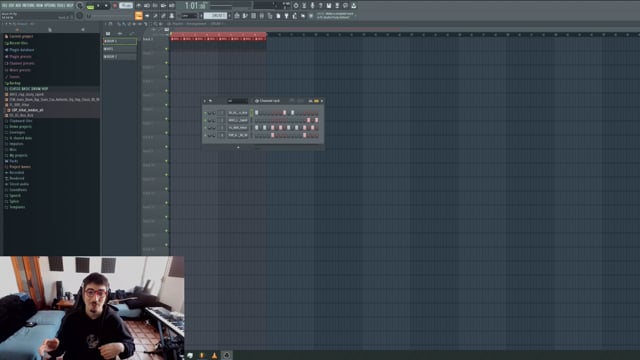Select the first channel via its green selector

point(251,113)
